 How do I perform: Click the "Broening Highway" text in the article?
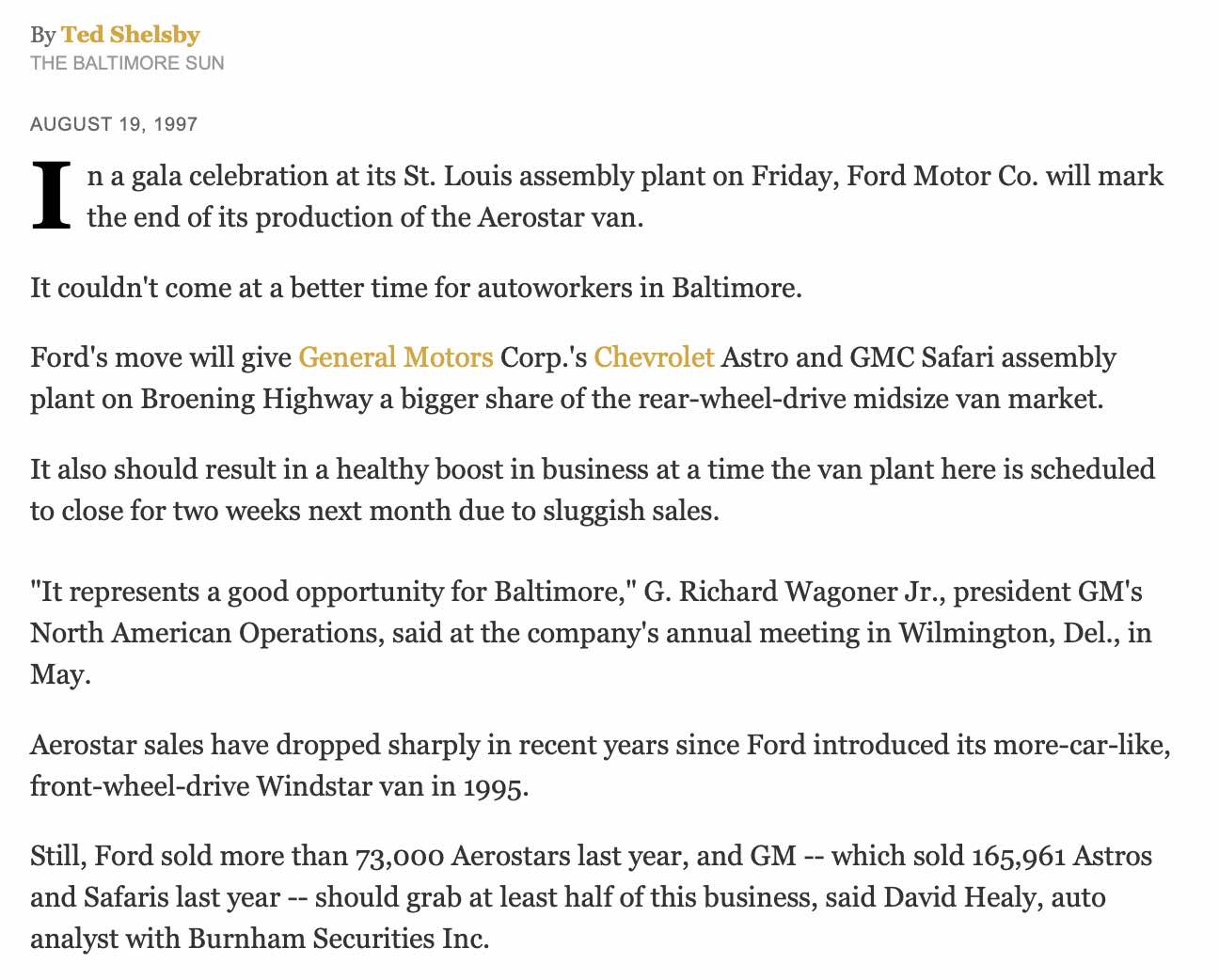tap(256, 399)
